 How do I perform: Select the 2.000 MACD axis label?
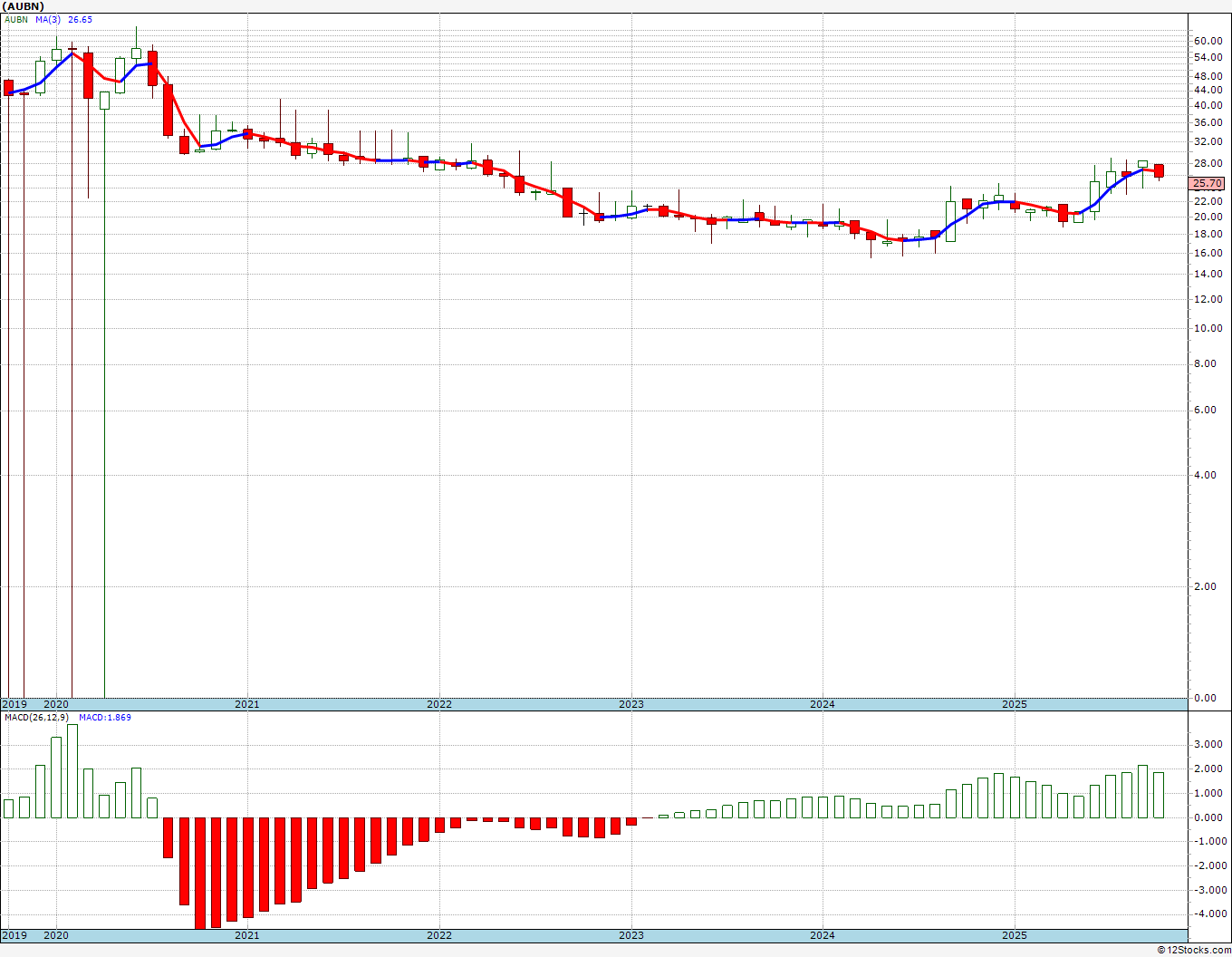1208,768
